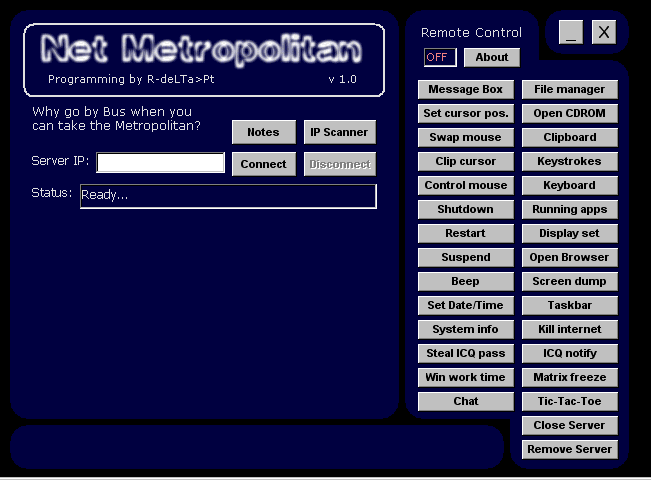The image size is (651, 480).
Task: Click the Remove Server button
Action: point(570,449)
